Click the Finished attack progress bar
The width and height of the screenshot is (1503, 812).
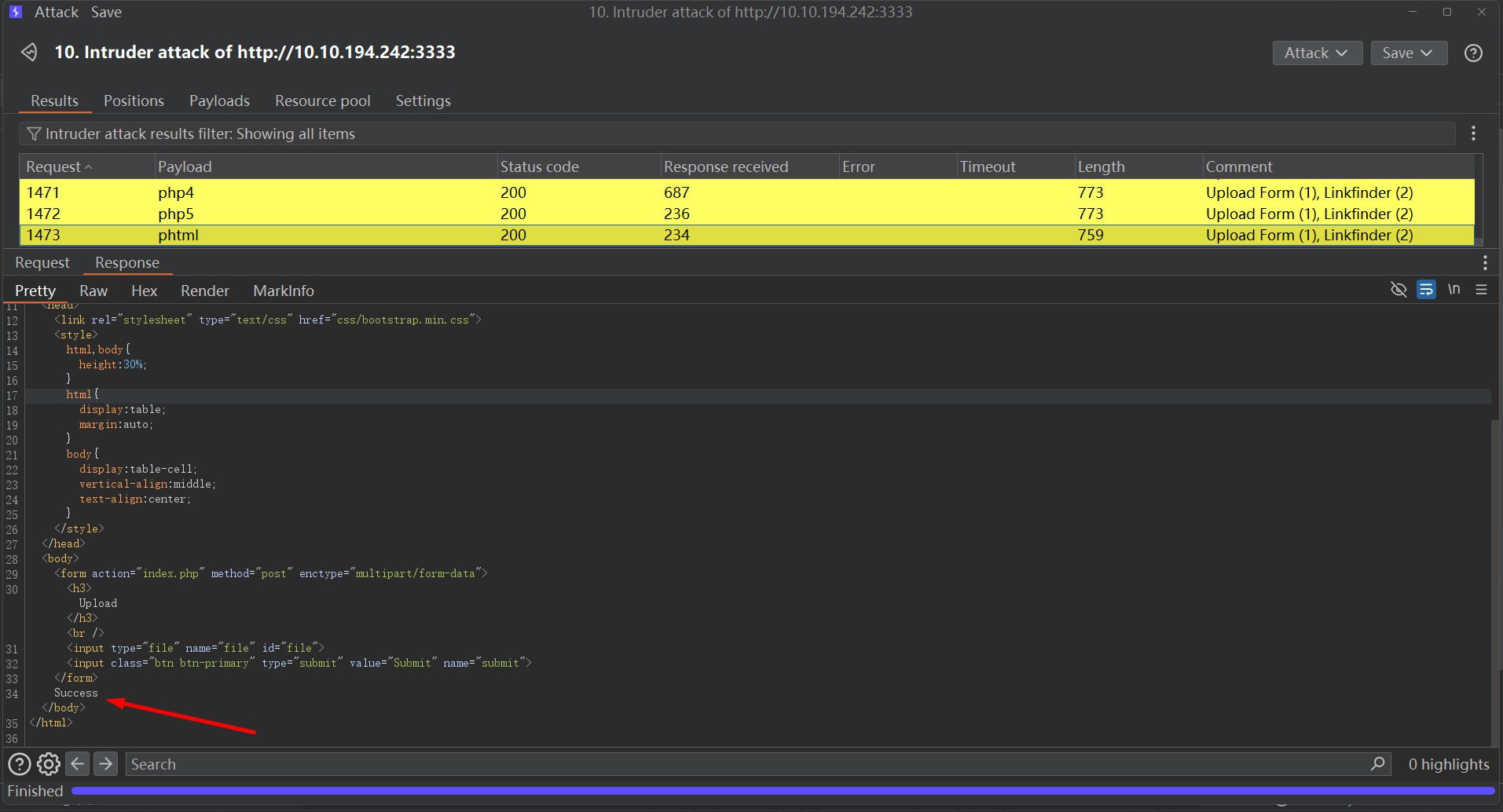pos(783,791)
